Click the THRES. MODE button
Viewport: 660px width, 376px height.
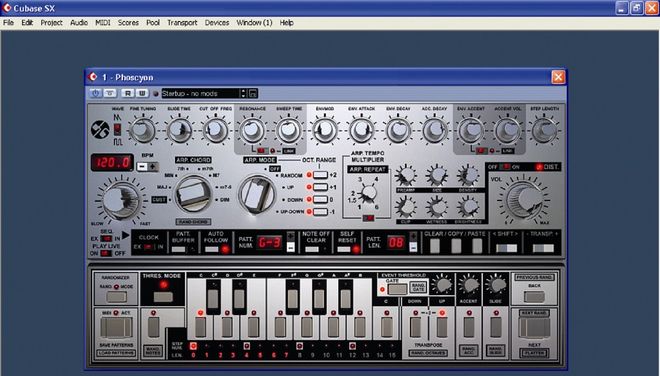[x=163, y=297]
